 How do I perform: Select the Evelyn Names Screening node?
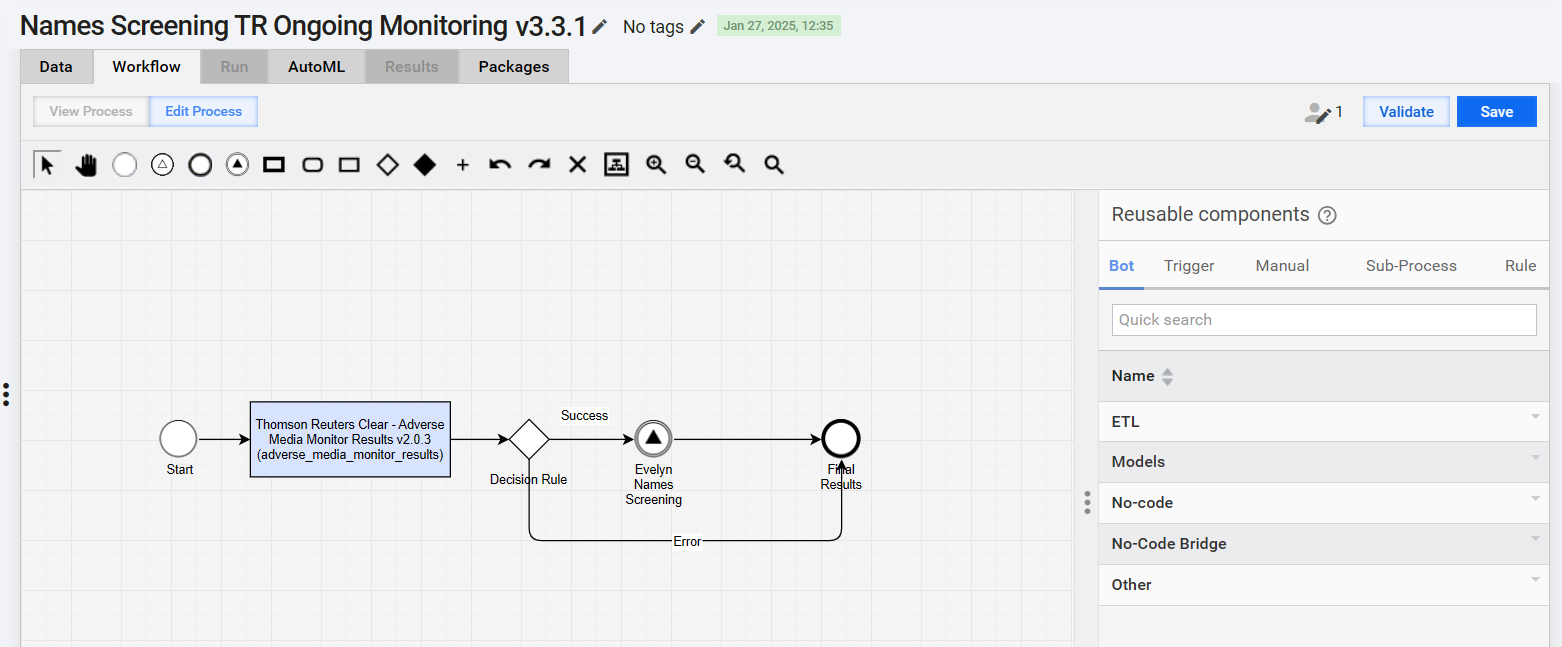654,438
